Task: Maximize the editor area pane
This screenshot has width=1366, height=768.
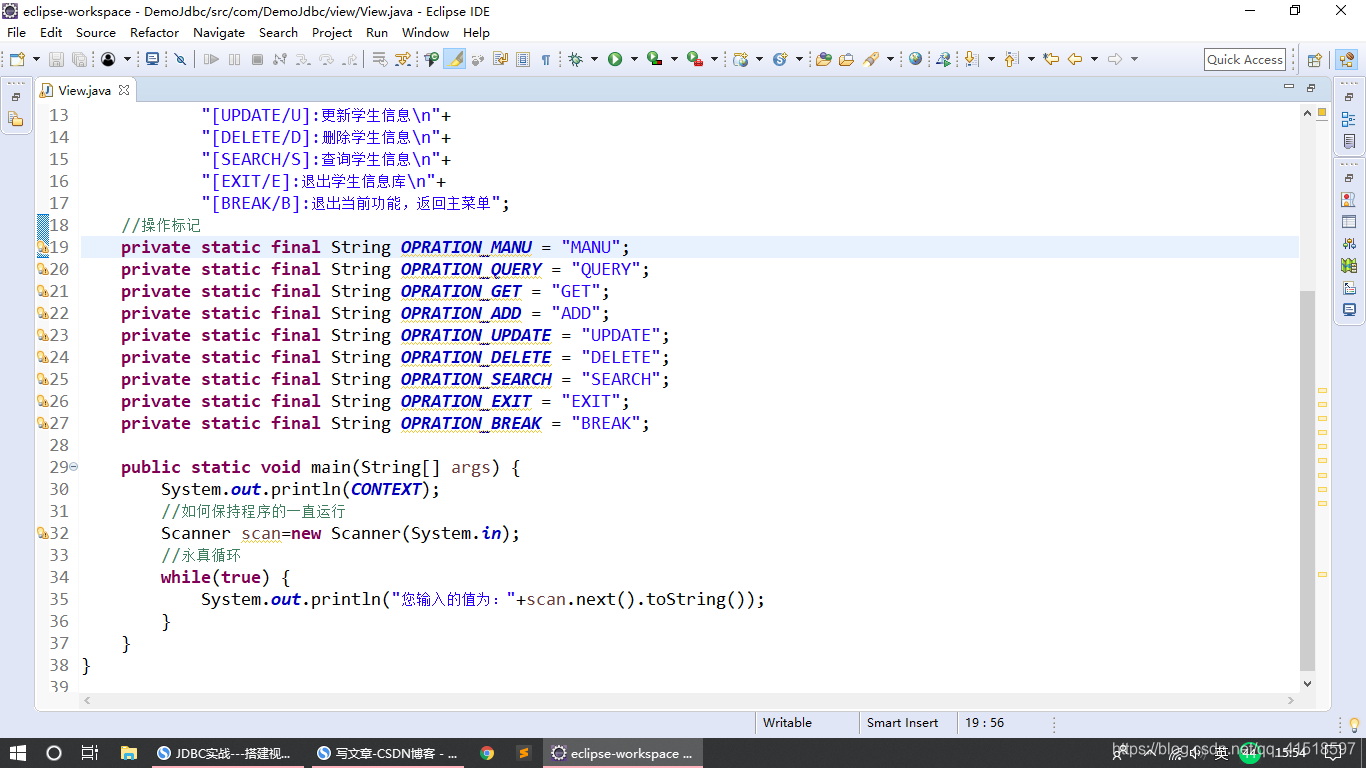Action: (1310, 88)
